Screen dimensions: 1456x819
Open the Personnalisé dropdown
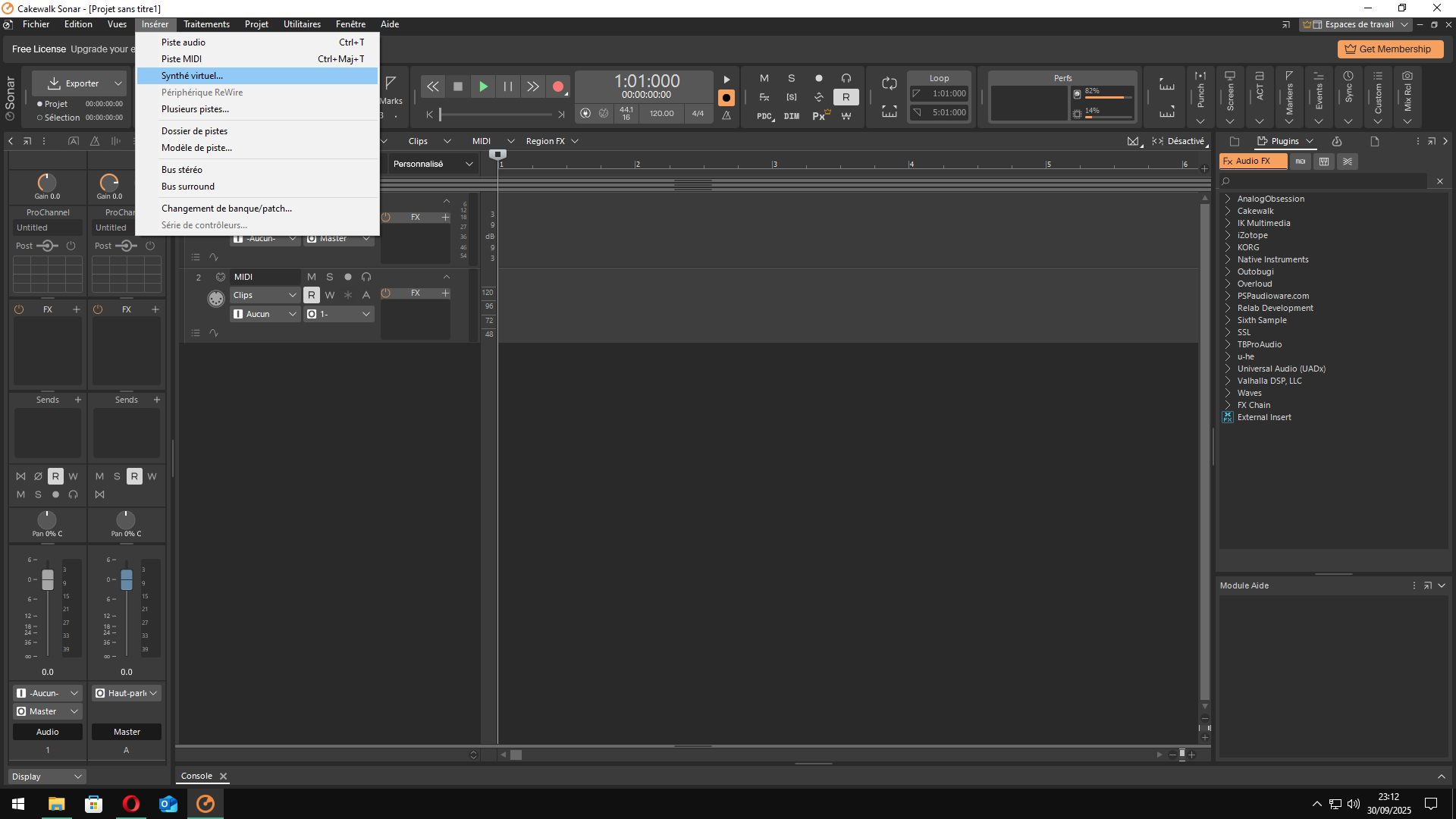[x=433, y=164]
